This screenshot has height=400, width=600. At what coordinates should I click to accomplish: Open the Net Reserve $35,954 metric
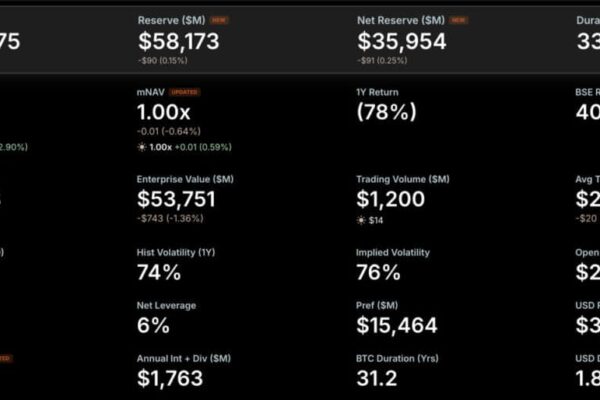coord(402,41)
